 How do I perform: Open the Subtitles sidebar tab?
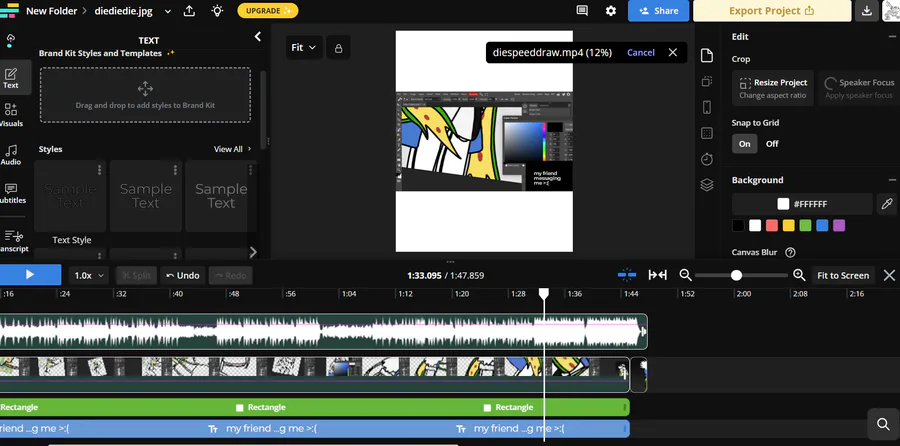11,193
